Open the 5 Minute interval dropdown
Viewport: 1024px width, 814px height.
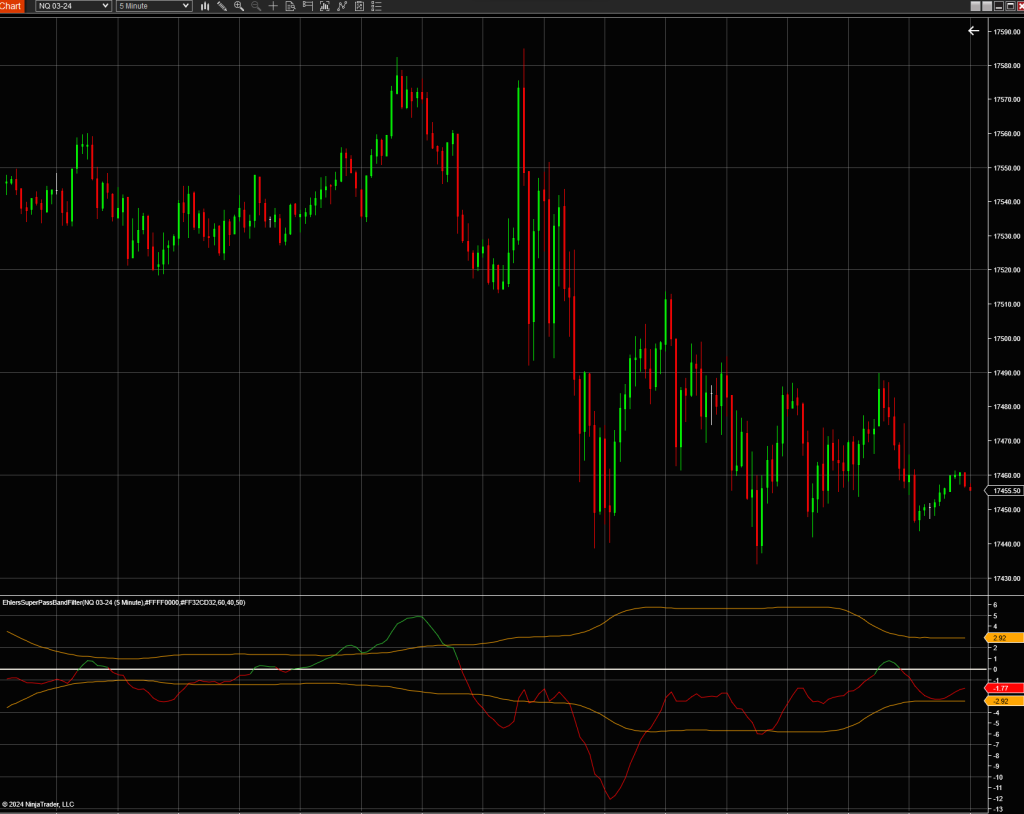(151, 6)
